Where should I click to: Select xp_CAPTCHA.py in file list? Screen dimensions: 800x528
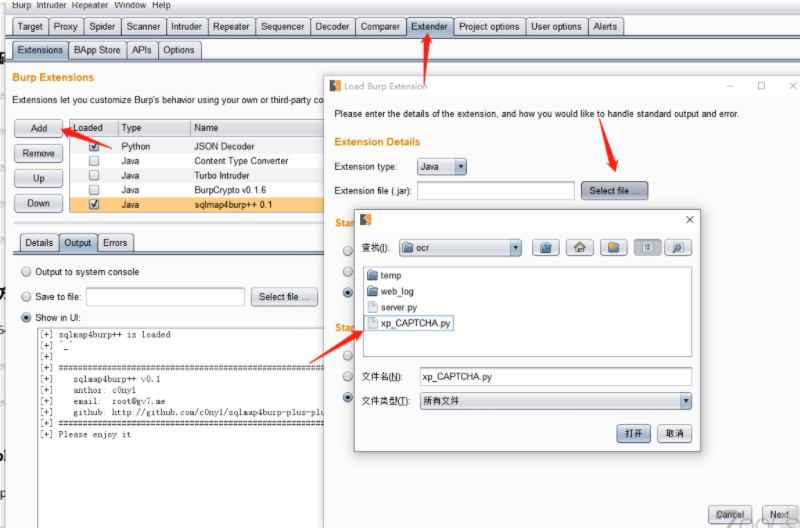pos(409,323)
